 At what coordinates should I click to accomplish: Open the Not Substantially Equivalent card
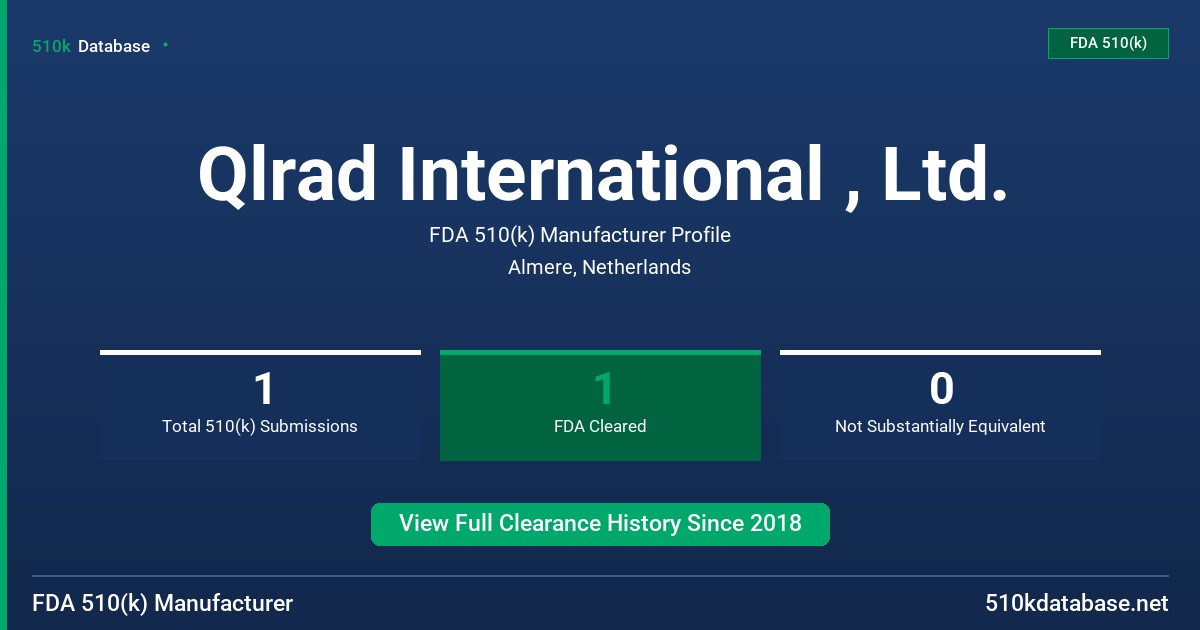[940, 405]
